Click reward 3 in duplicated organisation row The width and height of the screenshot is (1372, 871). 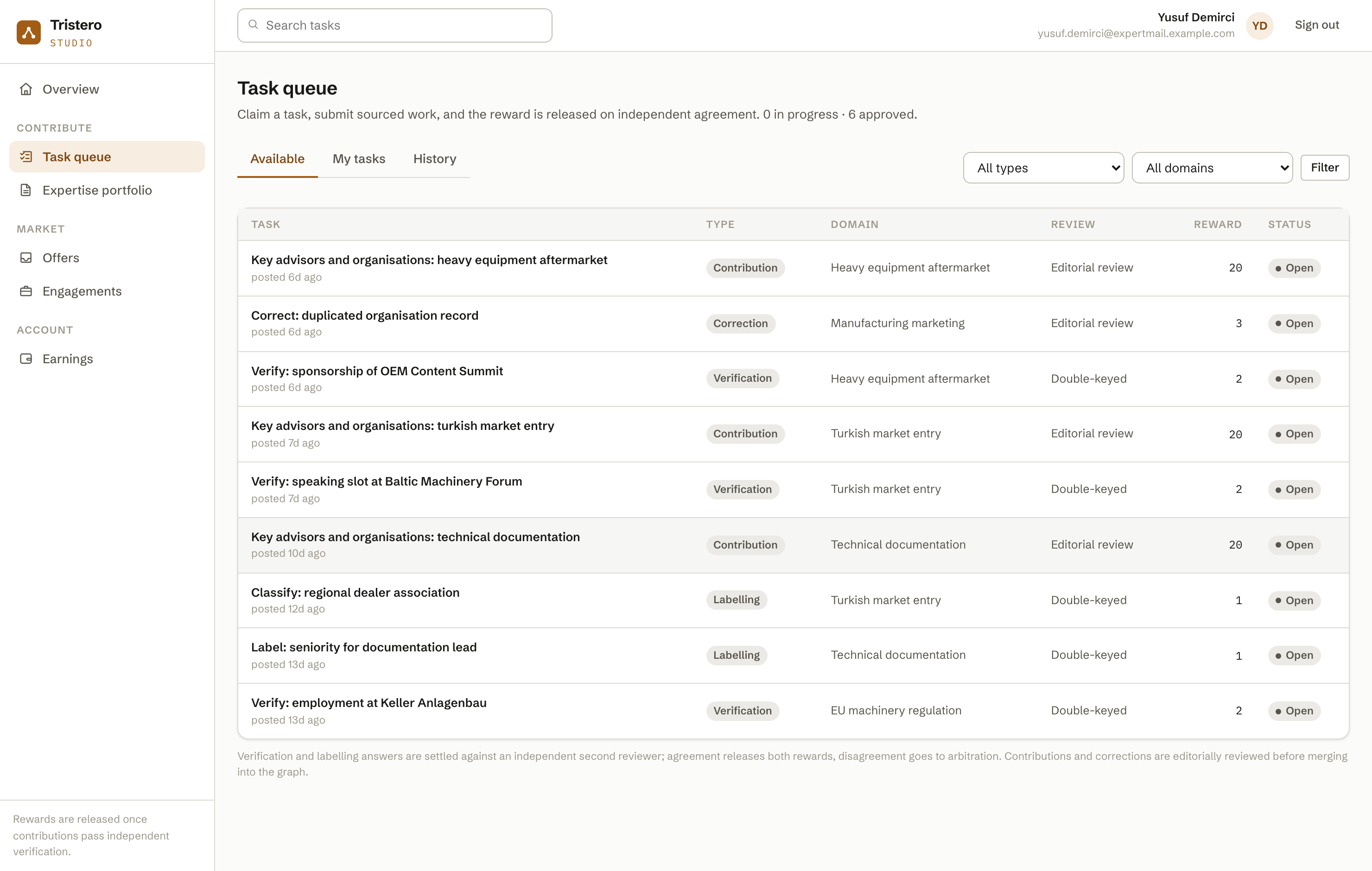1239,323
